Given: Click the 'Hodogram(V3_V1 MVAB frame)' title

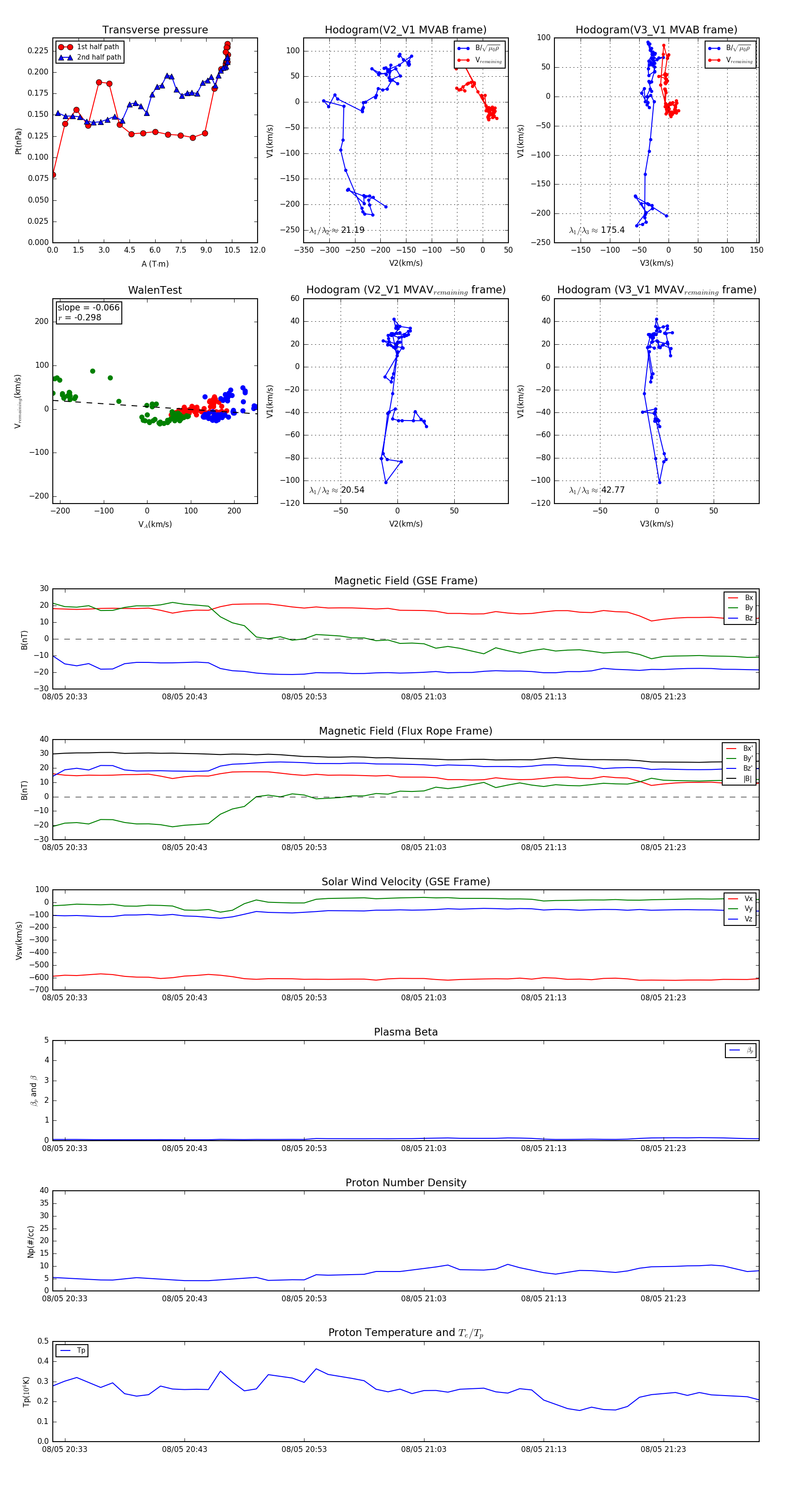Looking at the screenshot, I should 656,29.
